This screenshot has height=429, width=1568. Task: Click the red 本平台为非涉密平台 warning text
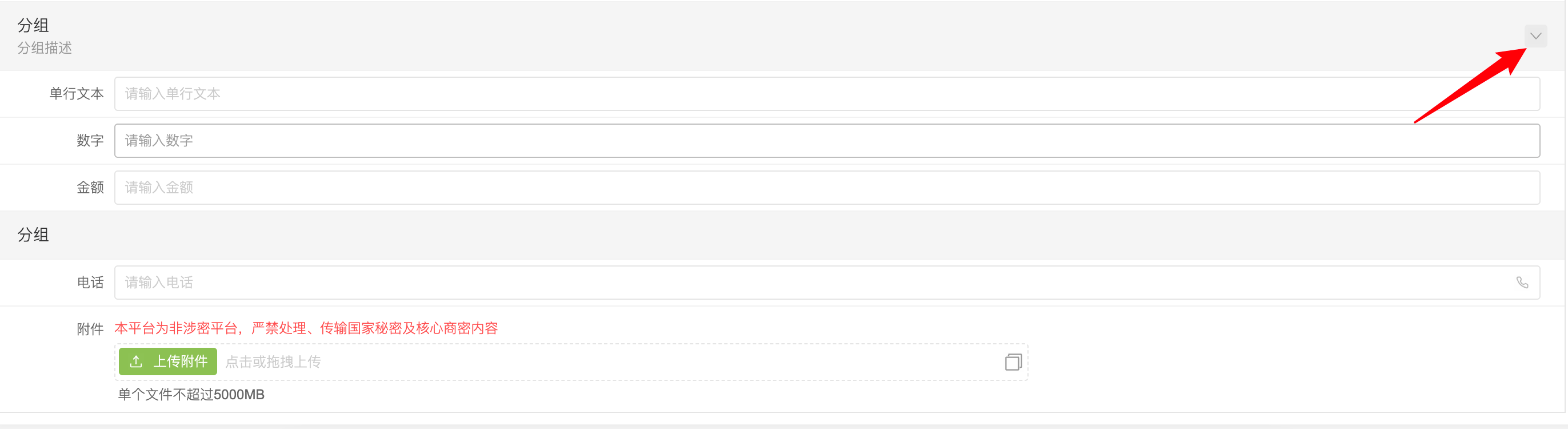(x=306, y=328)
